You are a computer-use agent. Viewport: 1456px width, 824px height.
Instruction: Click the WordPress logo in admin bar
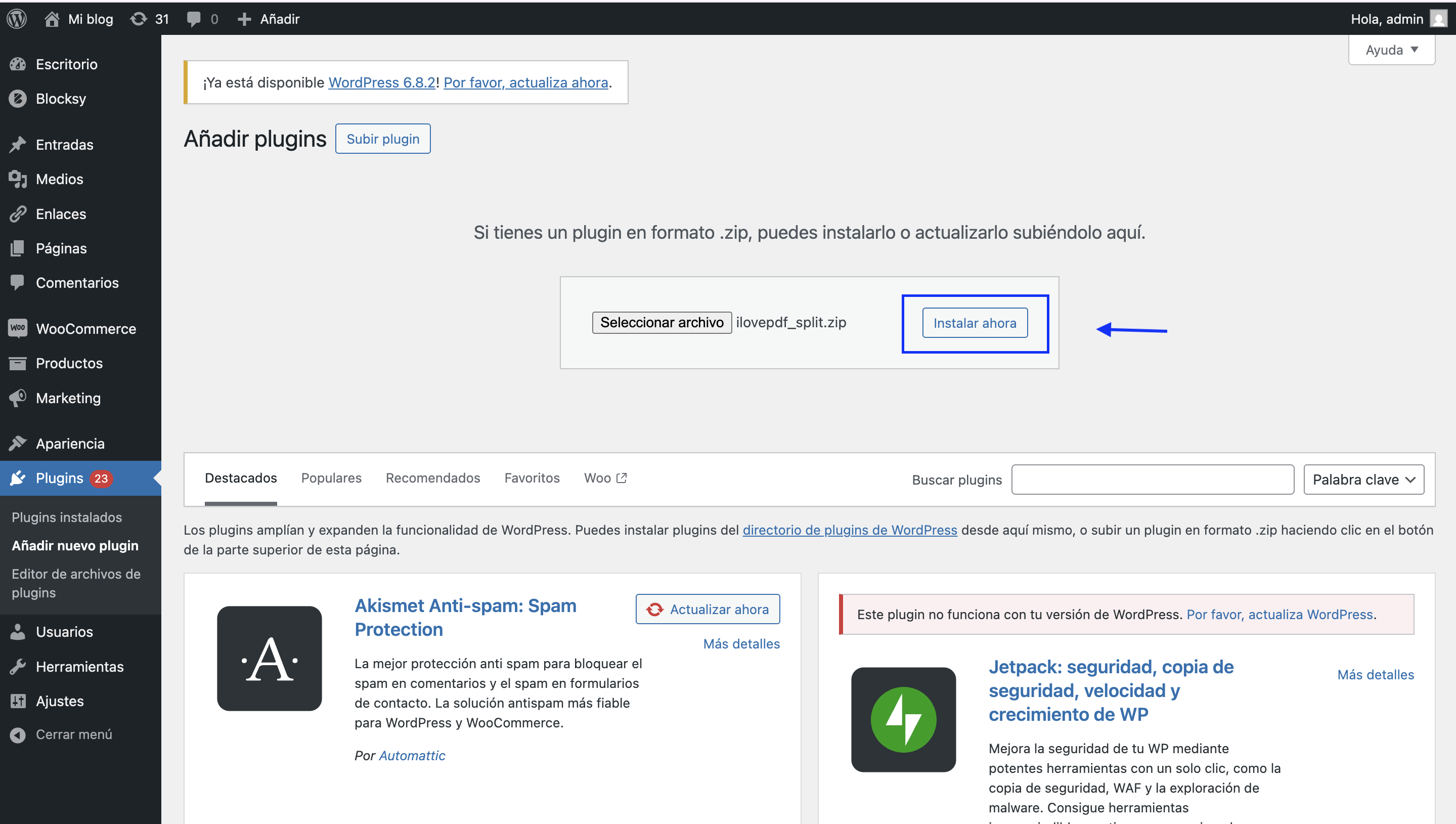17,19
